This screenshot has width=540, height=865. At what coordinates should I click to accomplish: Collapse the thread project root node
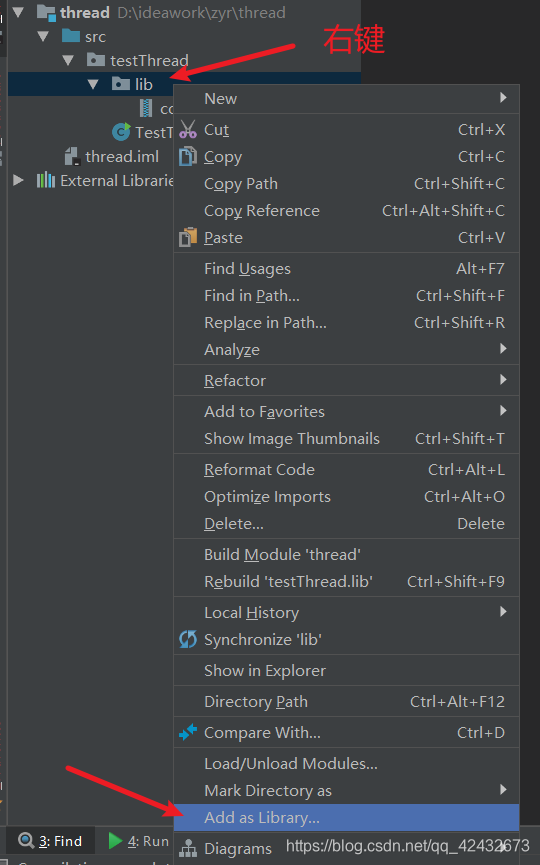pos(18,12)
